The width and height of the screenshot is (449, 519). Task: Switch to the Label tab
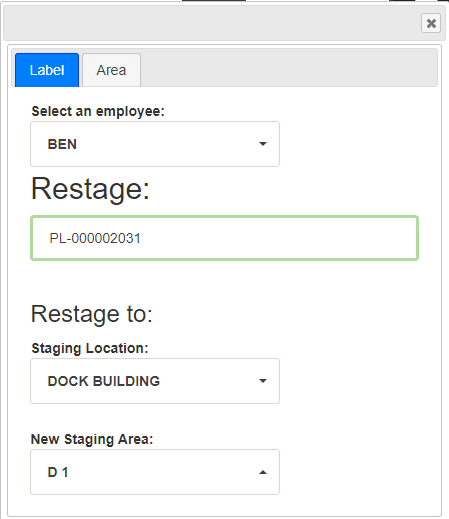pyautogui.click(x=47, y=70)
